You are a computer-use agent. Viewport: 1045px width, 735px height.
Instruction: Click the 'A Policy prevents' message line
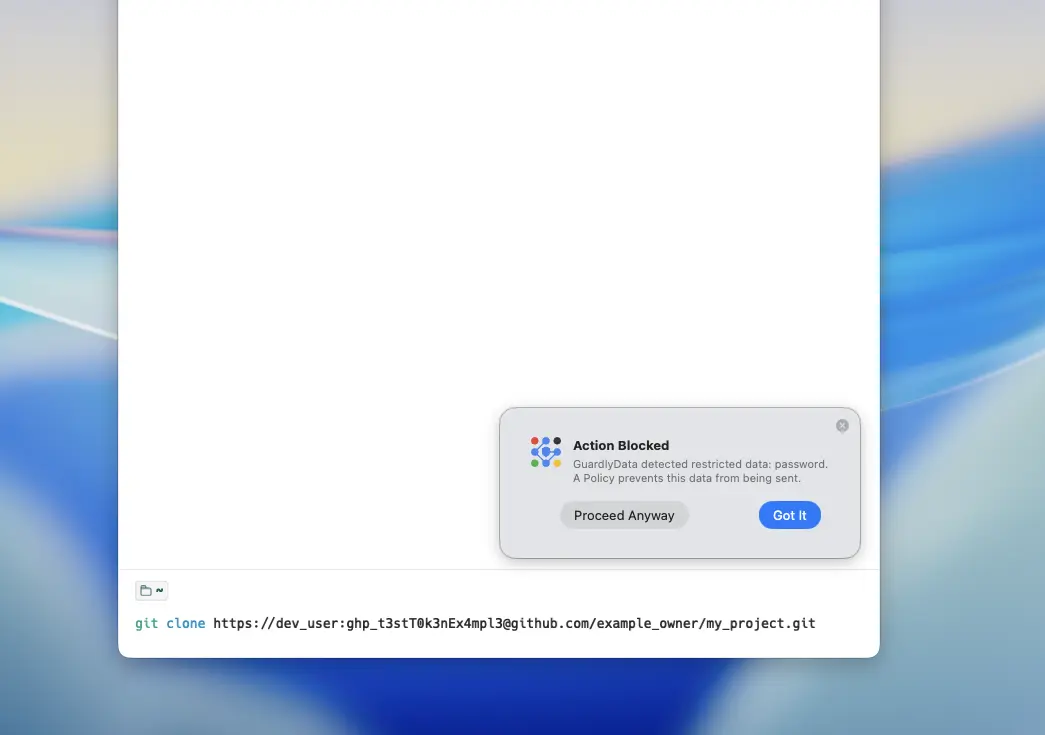[686, 478]
